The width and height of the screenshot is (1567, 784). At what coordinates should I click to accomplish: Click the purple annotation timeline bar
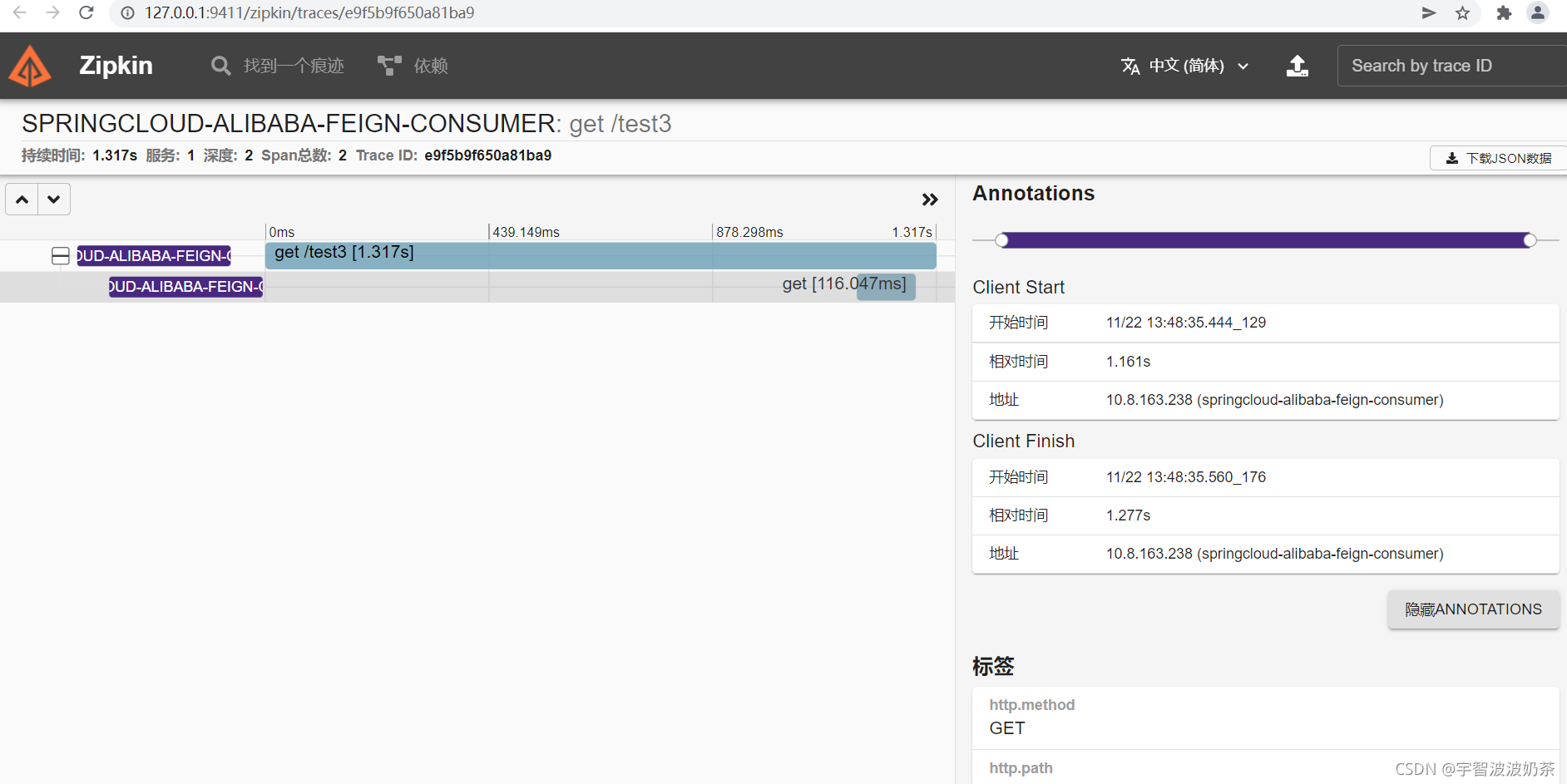1266,240
